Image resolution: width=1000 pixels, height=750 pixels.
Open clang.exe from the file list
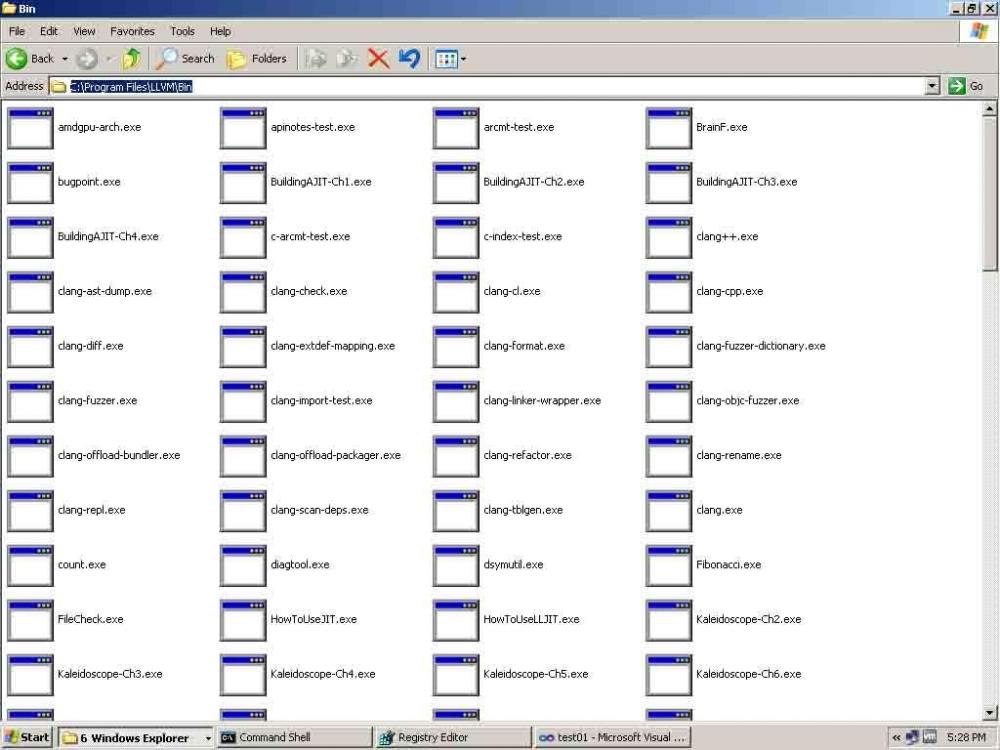coord(669,510)
